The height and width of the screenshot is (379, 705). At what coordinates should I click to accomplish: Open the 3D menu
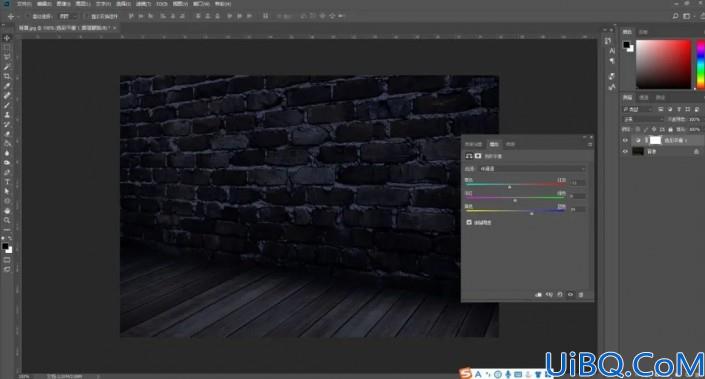[162, 4]
